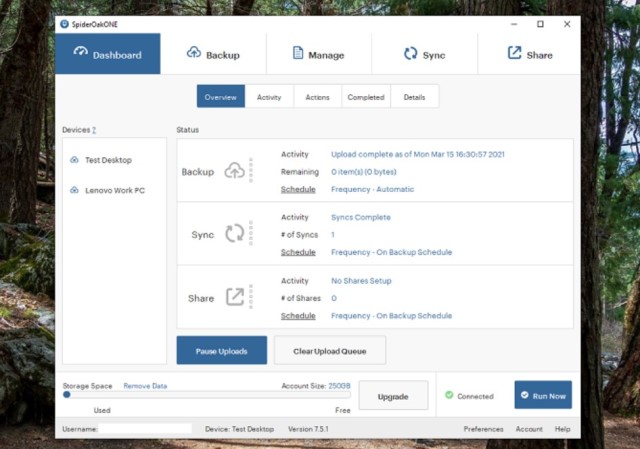Click the Sync circular arrows status icon

click(235, 233)
